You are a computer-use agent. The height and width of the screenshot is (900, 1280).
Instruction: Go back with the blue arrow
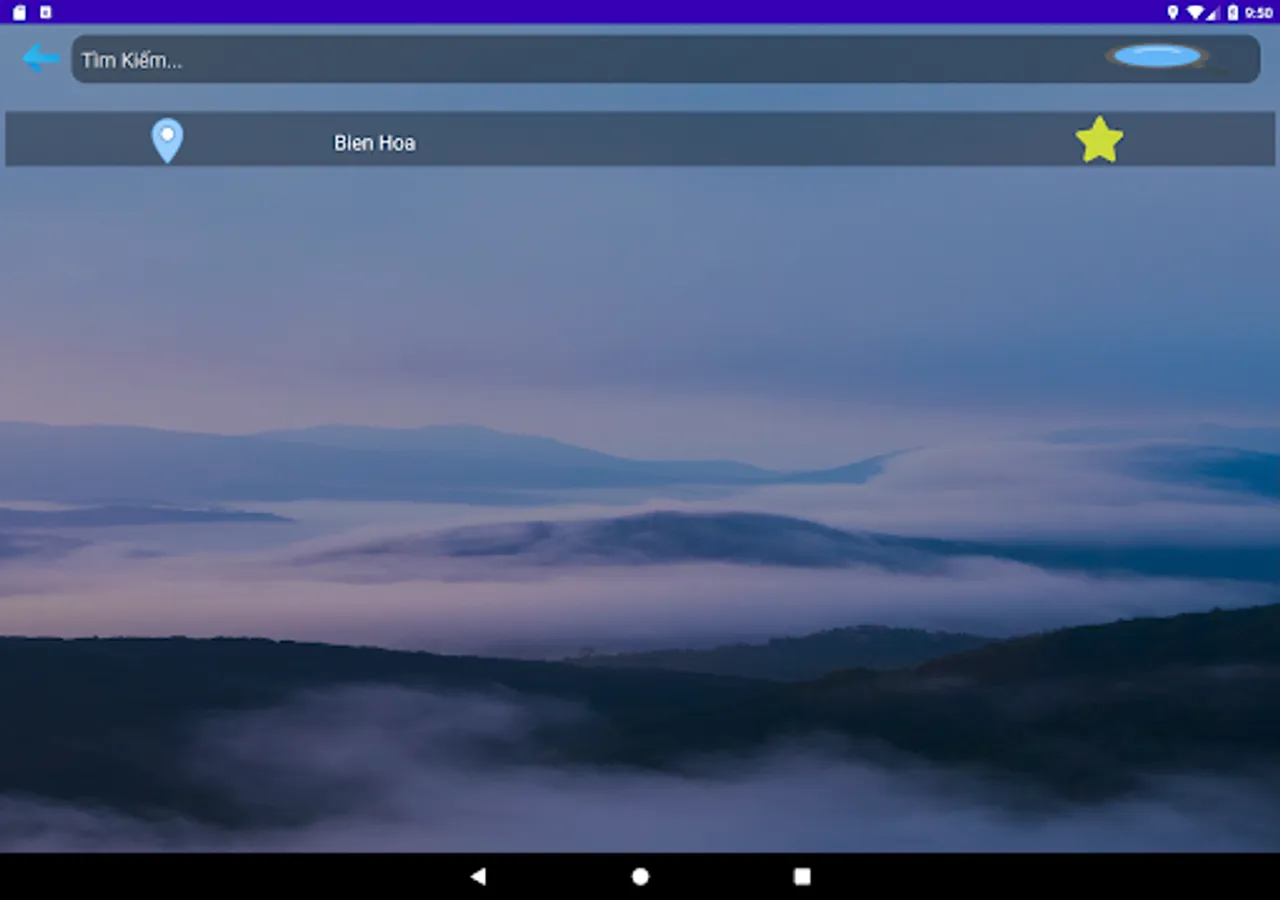41,58
